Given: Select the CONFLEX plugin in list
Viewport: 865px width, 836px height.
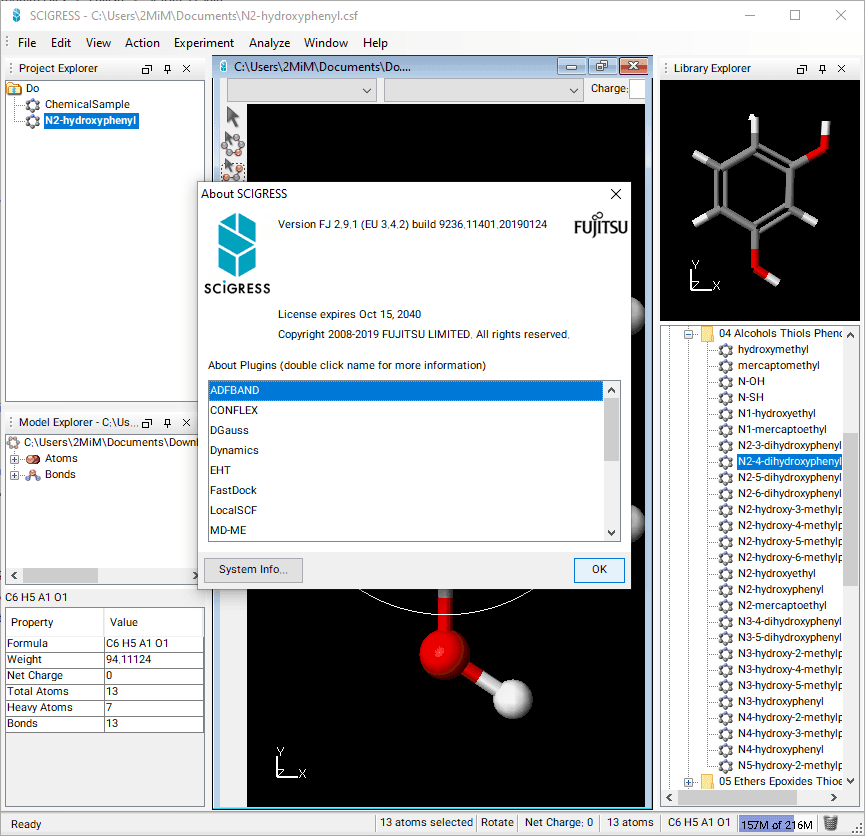Looking at the screenshot, I should coord(234,410).
